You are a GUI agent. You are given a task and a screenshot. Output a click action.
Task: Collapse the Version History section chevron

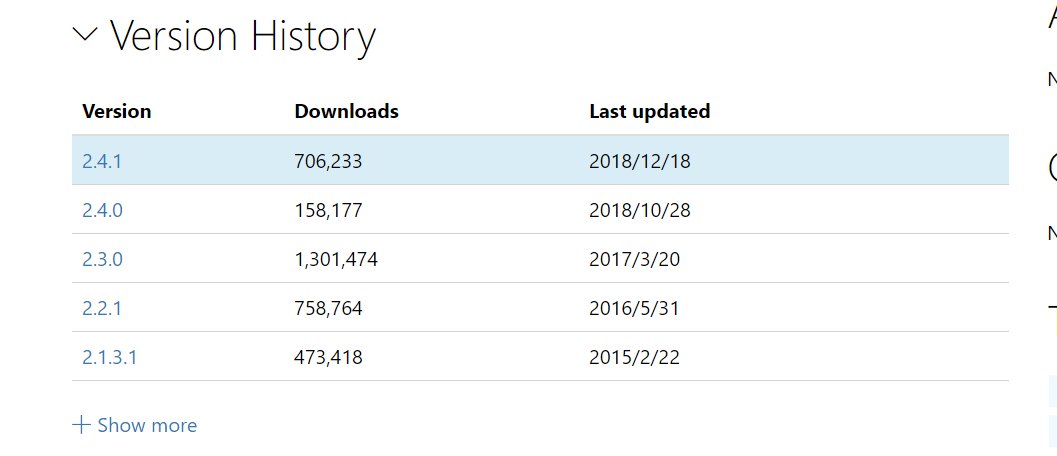click(x=86, y=35)
